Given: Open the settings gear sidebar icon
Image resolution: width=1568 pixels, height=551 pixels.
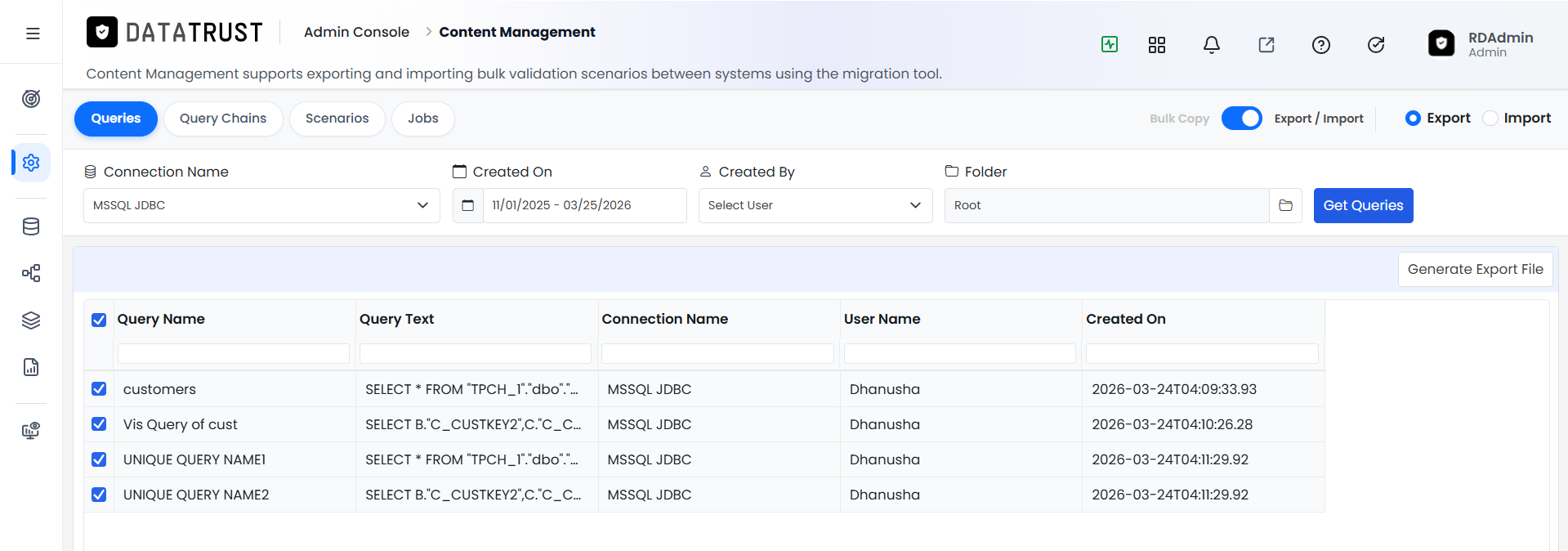Looking at the screenshot, I should tap(31, 163).
